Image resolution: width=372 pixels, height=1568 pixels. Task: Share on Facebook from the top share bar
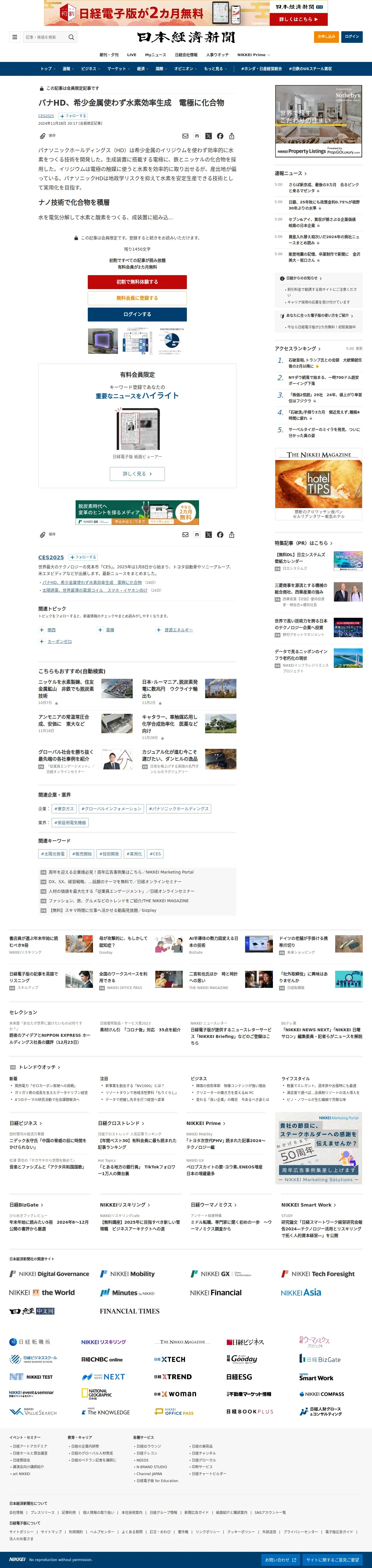(x=220, y=136)
